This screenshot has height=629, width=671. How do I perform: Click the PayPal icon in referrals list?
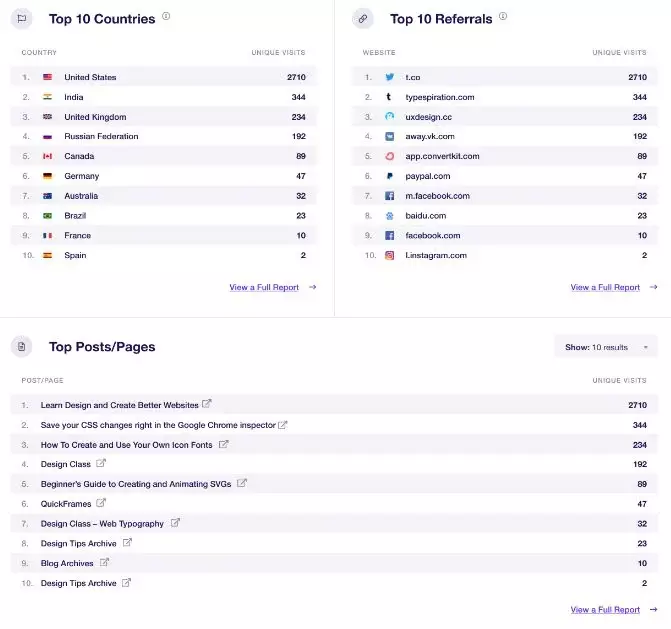pos(389,176)
